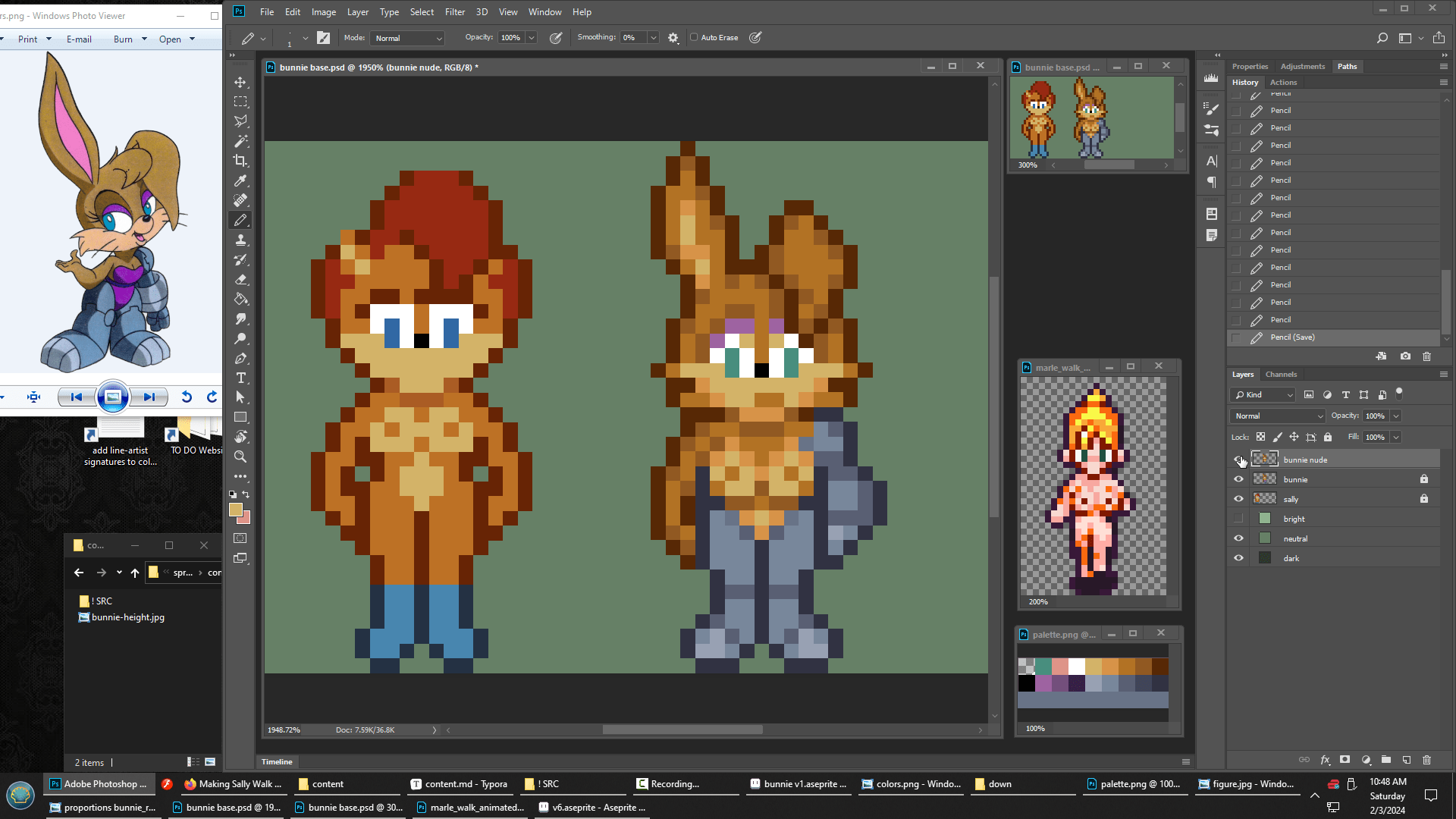Show the bright layer
Screen dimensions: 1456x819
[1238, 519]
